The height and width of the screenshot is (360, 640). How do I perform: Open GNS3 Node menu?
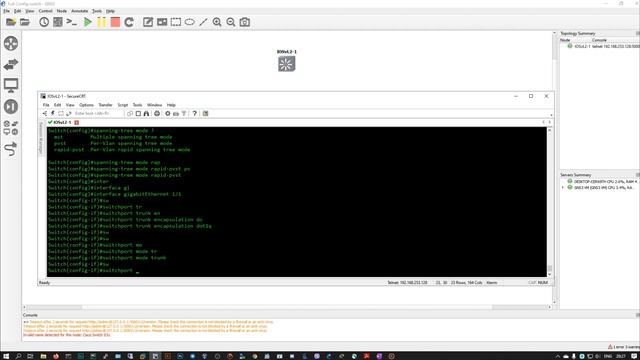tap(62, 11)
